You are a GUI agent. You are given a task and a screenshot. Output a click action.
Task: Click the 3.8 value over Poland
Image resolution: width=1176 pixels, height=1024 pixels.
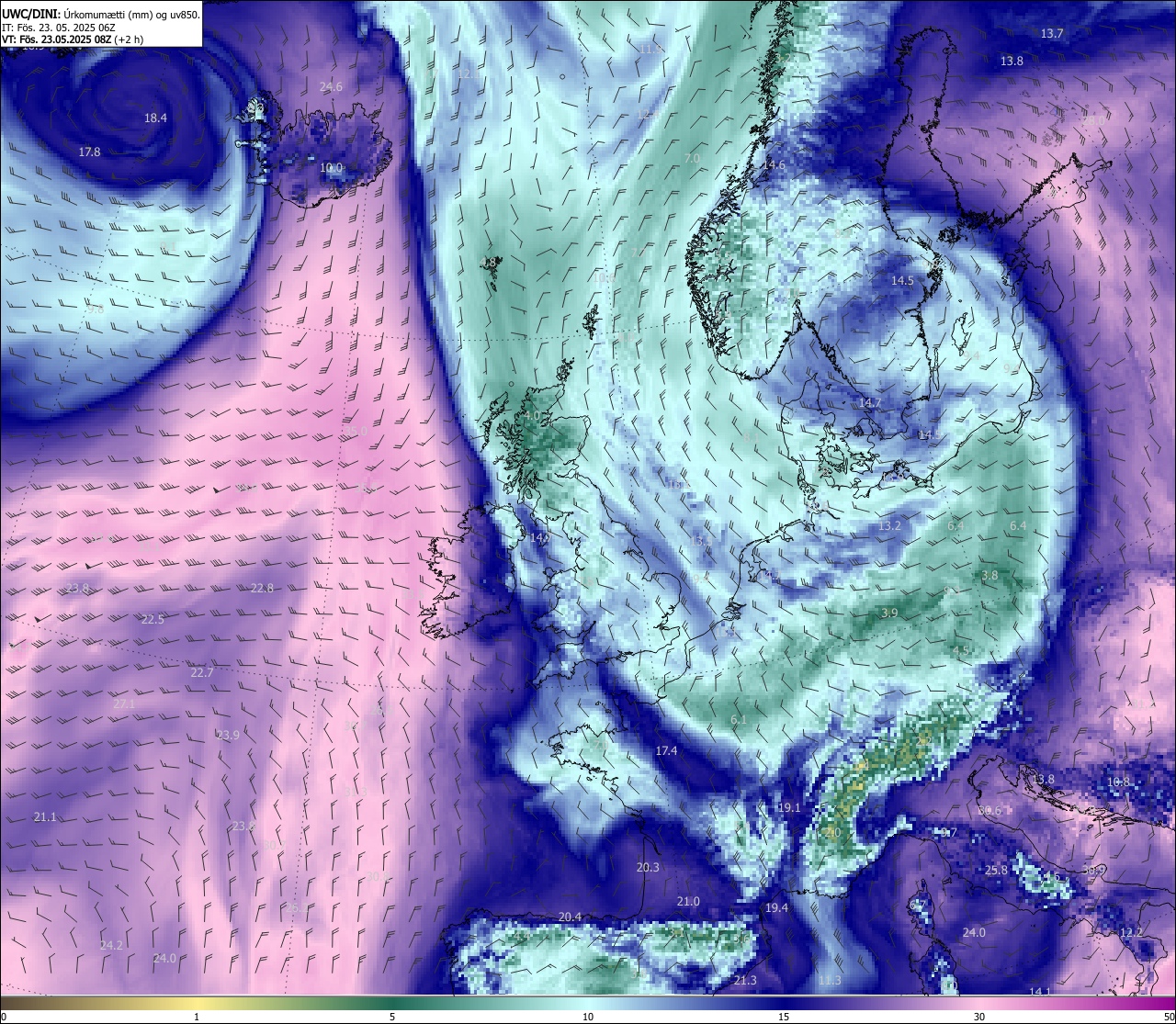(989, 575)
